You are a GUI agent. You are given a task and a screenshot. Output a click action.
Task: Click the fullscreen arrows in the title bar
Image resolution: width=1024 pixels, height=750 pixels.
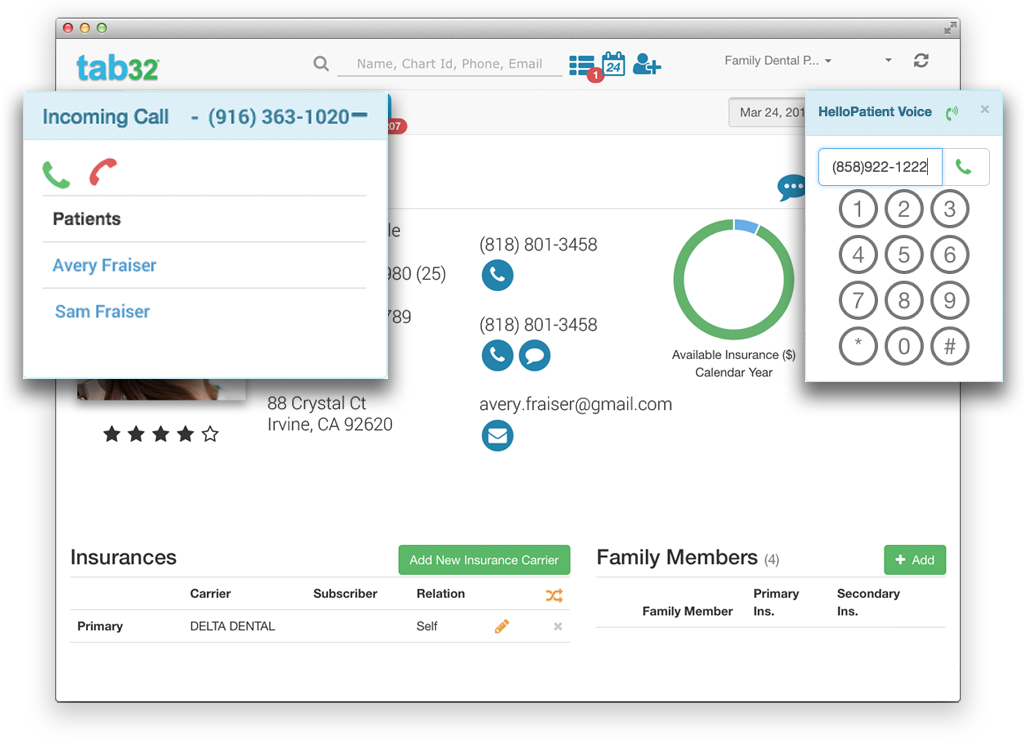tap(950, 27)
